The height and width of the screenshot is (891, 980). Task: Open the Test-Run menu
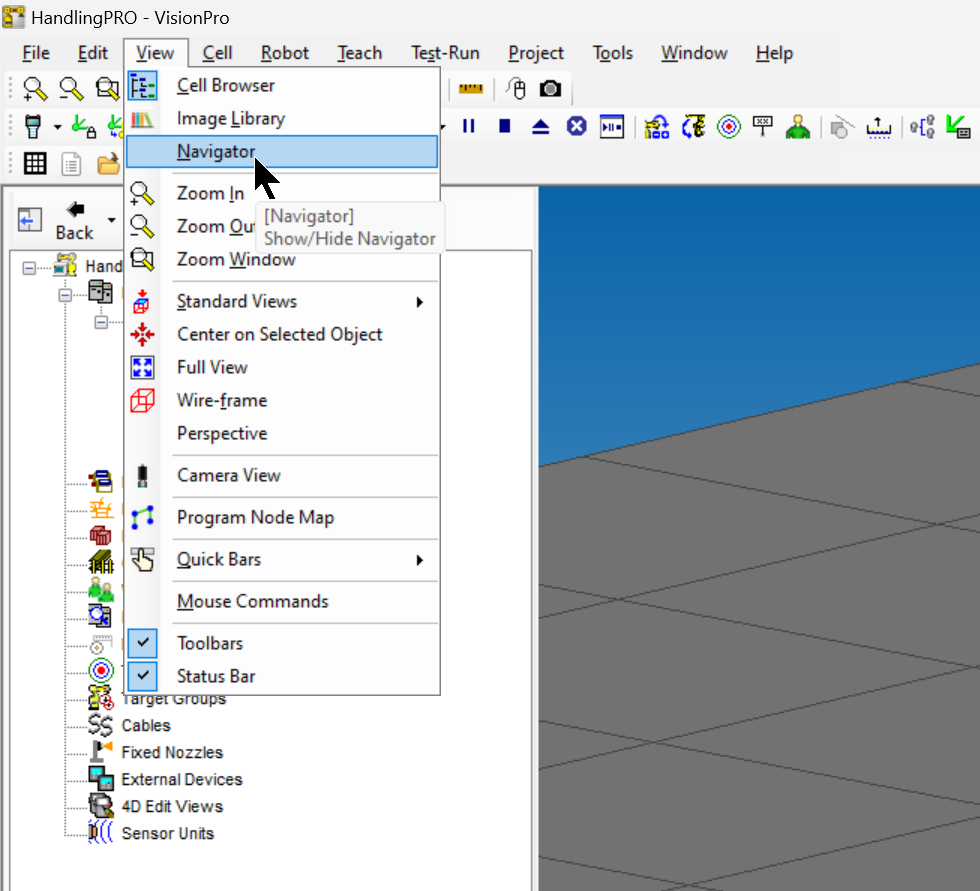pos(445,54)
